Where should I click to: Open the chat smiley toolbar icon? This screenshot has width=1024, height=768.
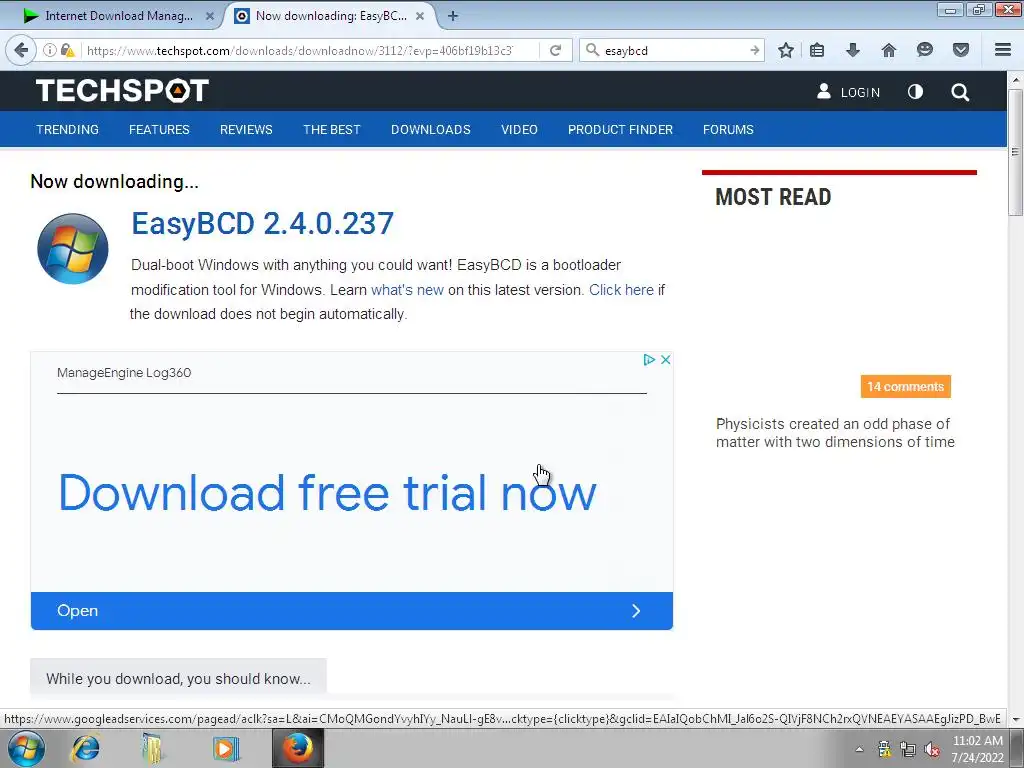pyautogui.click(x=925, y=50)
